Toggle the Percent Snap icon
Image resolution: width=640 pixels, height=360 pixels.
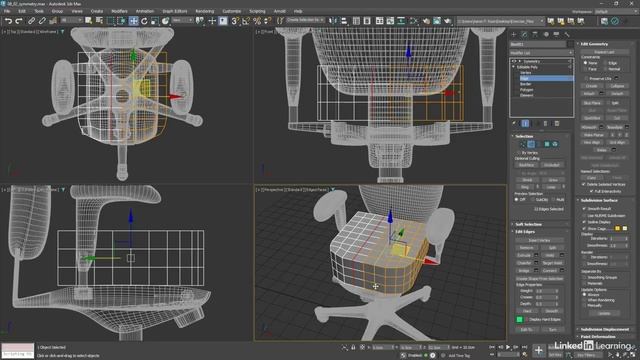tap(257, 21)
